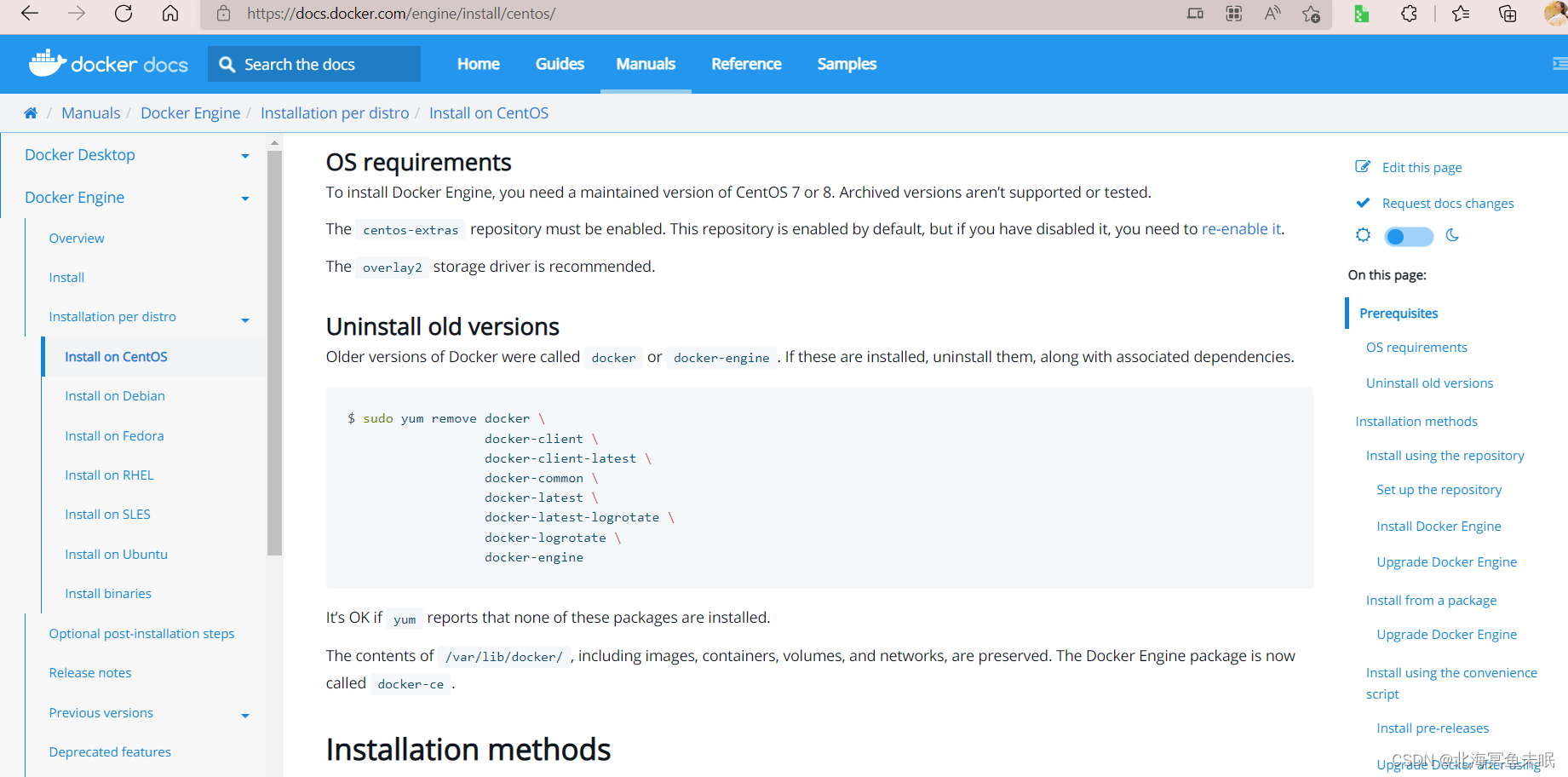The image size is (1568, 777).
Task: Click the browser forward arrow
Action: 77,13
